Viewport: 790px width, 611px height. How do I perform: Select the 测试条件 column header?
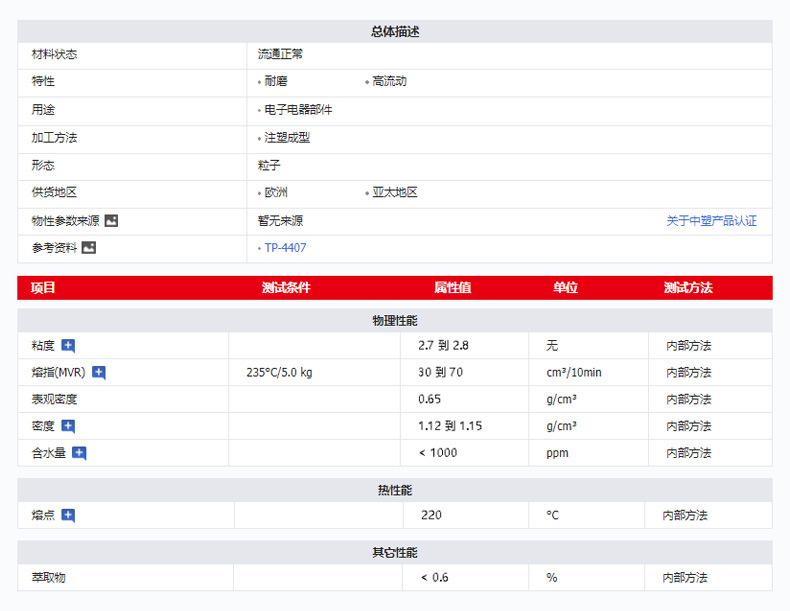click(286, 288)
